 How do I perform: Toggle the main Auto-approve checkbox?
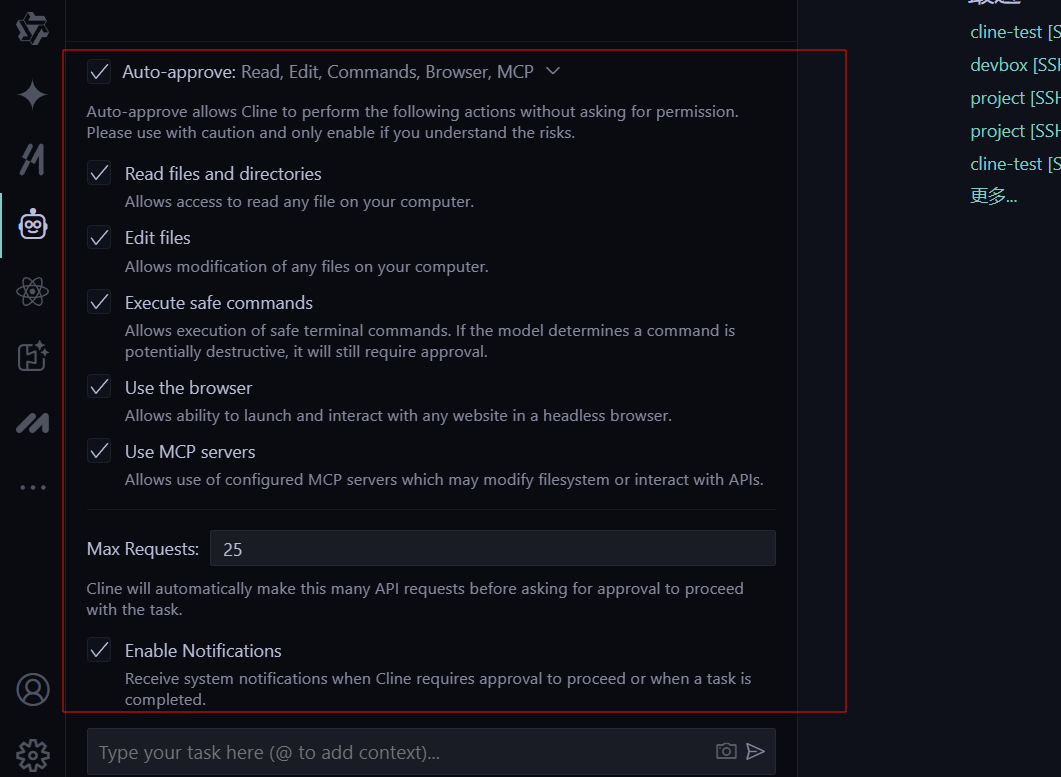coord(99,72)
